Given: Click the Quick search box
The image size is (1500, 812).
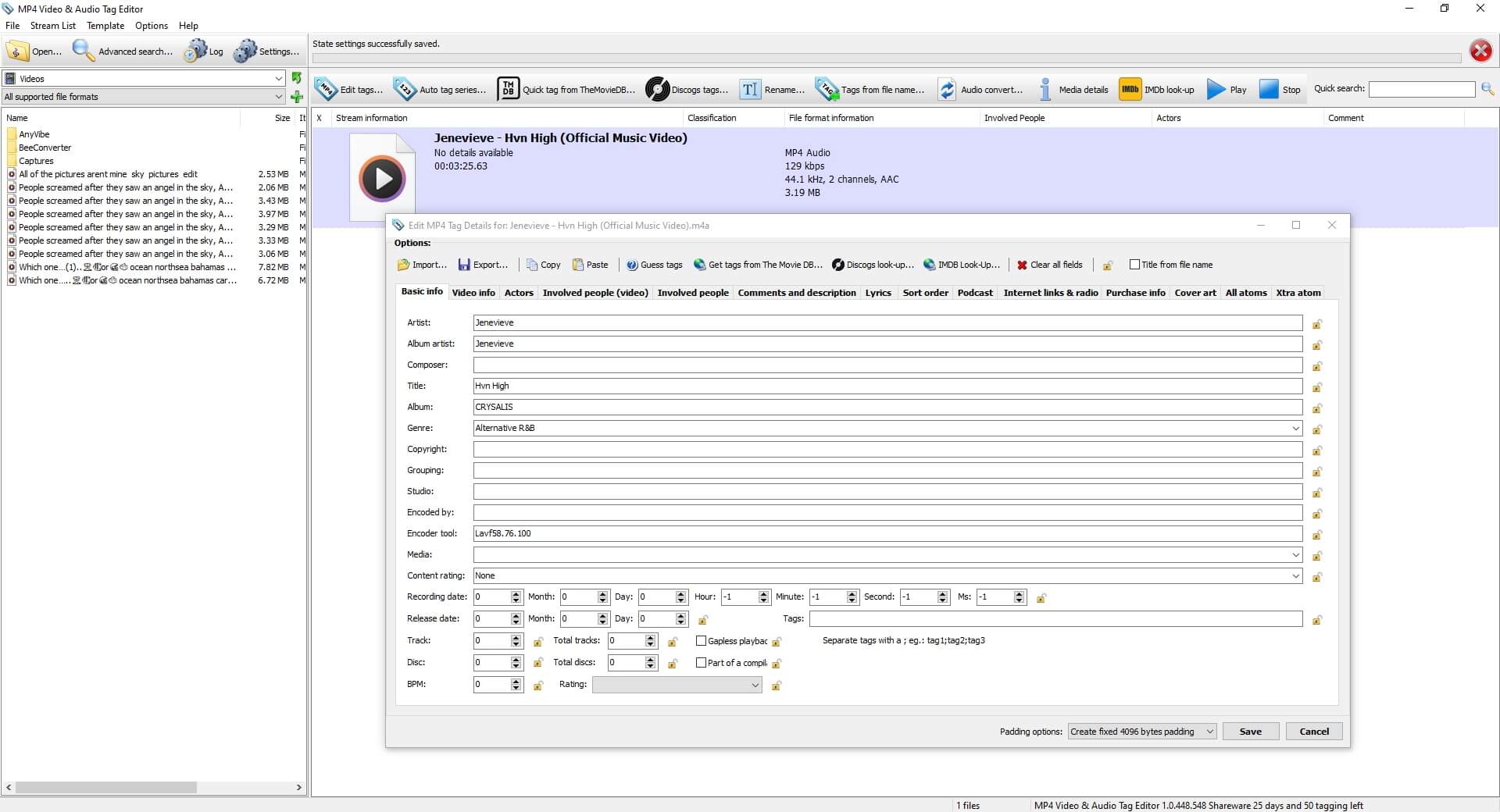Looking at the screenshot, I should (1422, 90).
